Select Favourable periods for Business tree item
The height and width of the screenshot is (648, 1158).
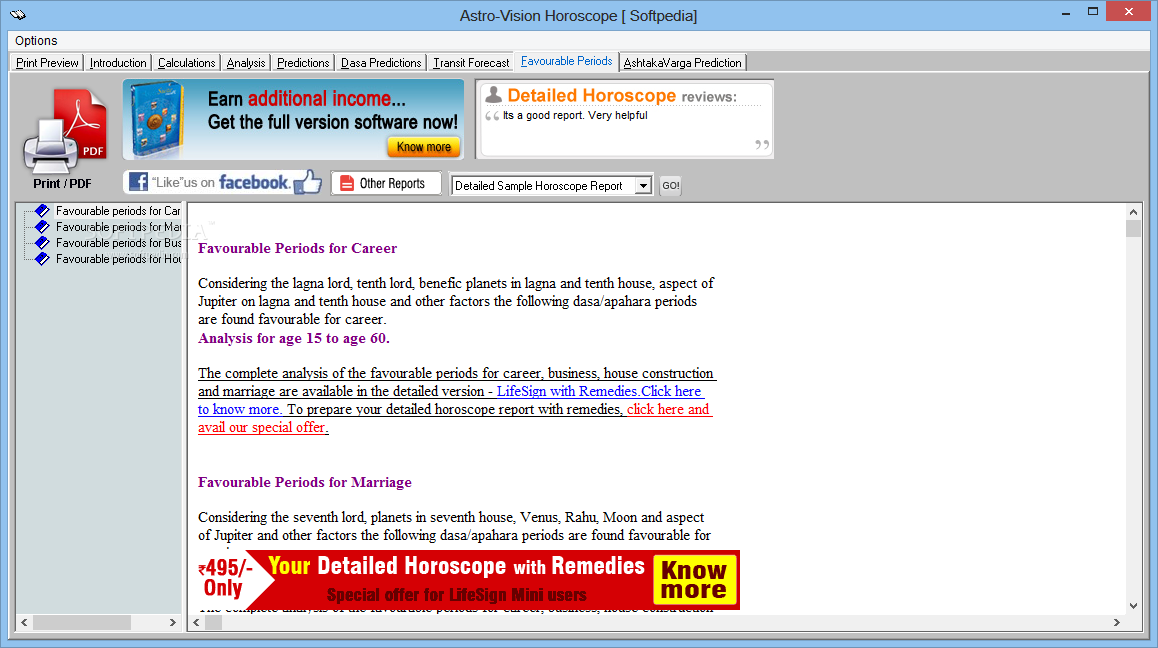[118, 242]
